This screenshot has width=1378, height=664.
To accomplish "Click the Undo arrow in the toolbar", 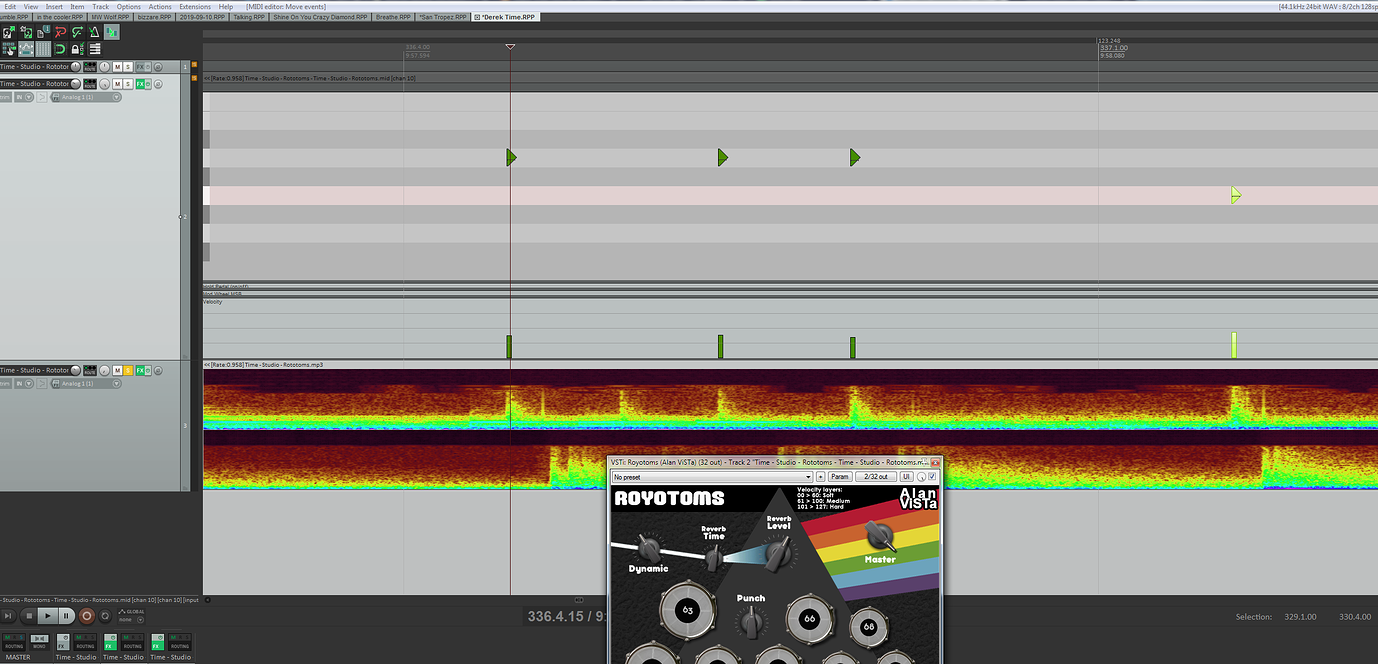I will [x=60, y=31].
